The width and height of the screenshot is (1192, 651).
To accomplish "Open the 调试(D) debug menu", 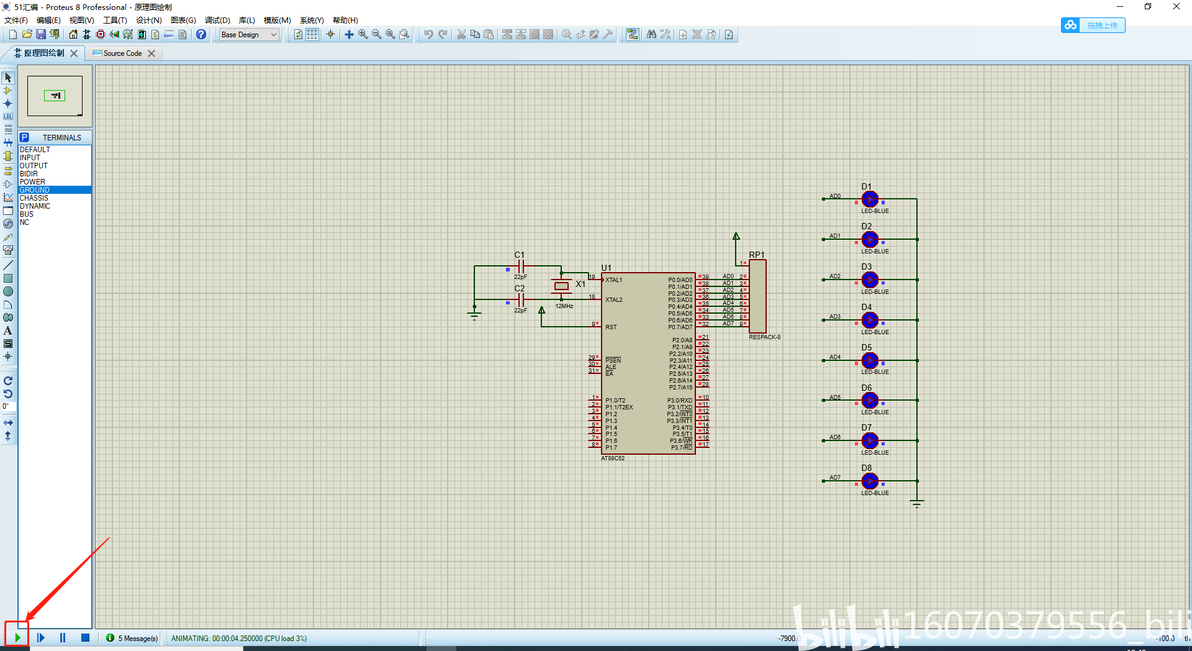I will point(217,20).
